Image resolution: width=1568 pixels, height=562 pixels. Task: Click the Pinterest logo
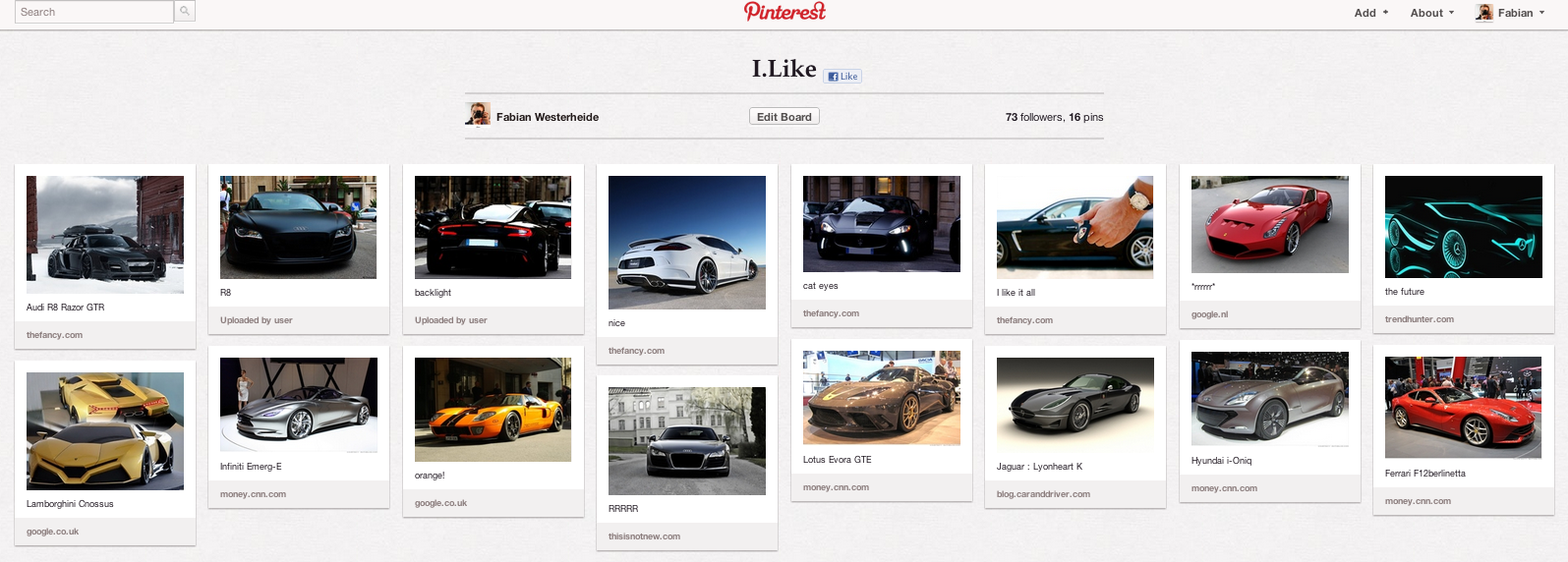(784, 12)
